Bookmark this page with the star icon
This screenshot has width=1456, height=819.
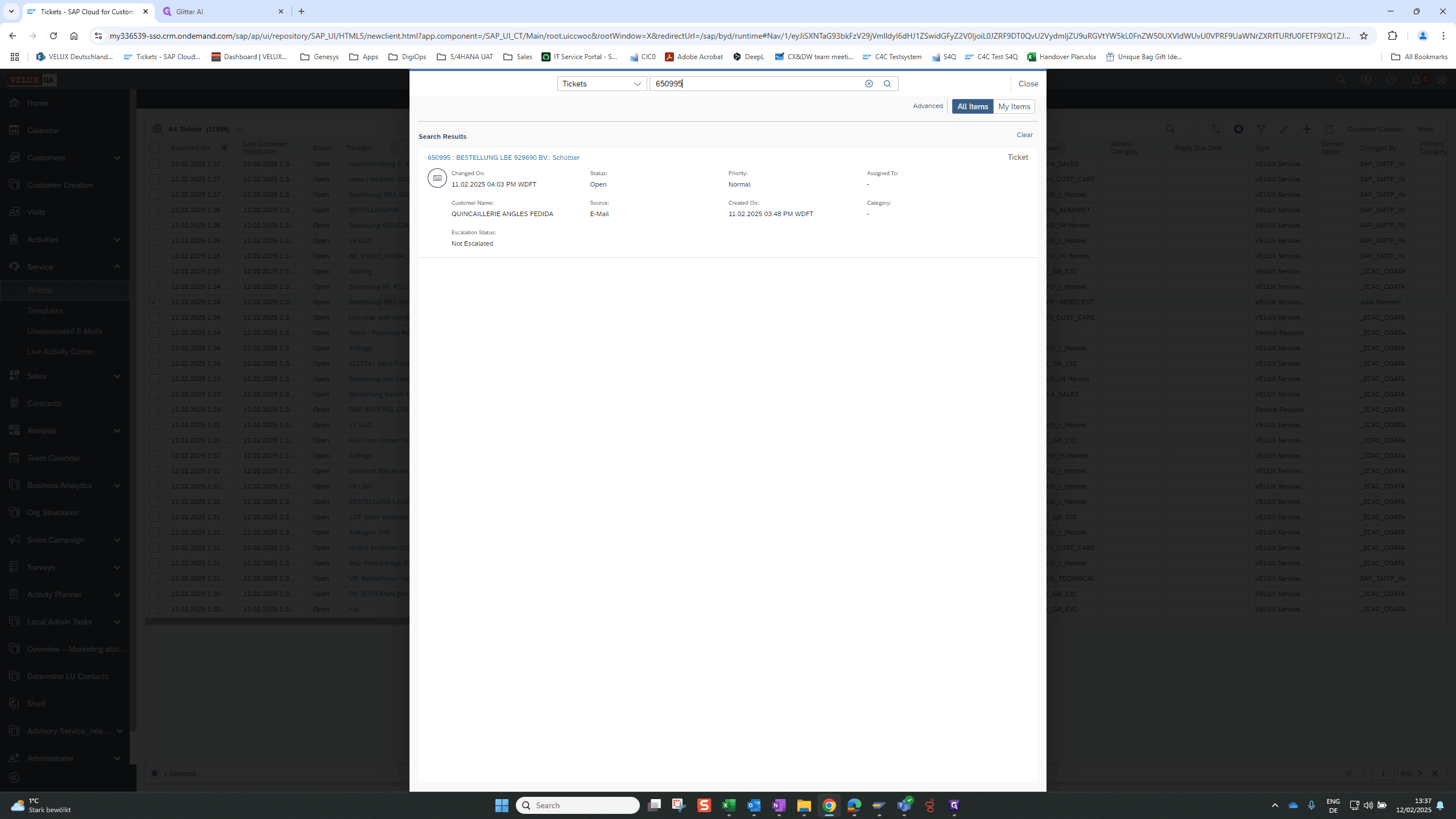(x=1364, y=36)
